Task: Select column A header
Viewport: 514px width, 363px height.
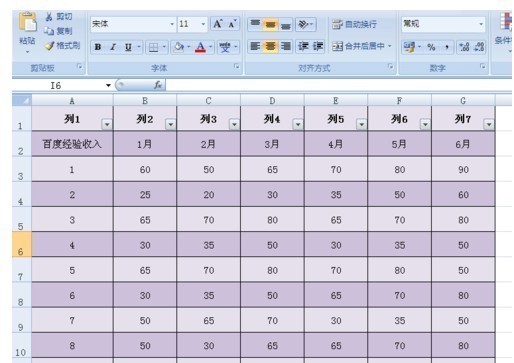Action: click(x=72, y=101)
